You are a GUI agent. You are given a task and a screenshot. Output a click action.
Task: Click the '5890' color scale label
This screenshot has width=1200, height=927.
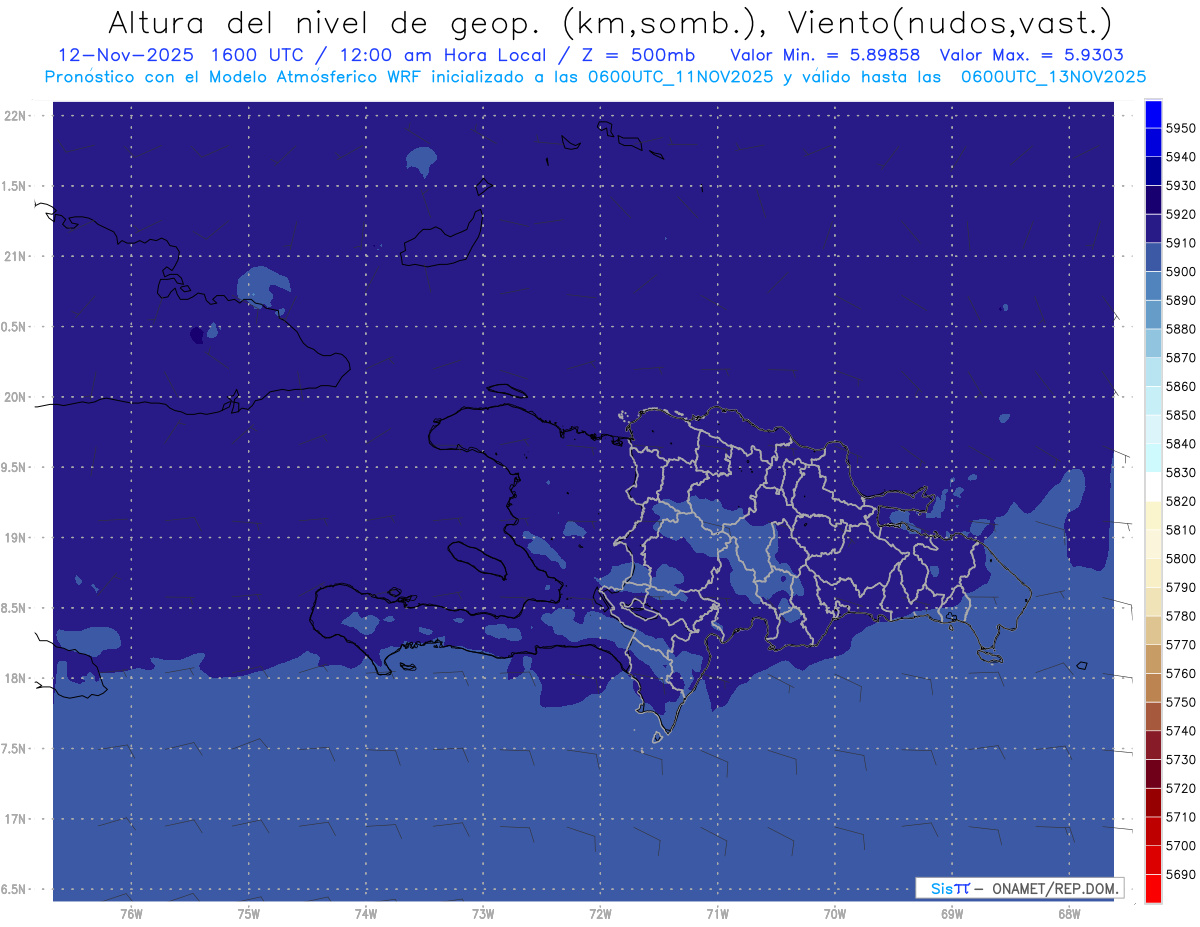1181,301
